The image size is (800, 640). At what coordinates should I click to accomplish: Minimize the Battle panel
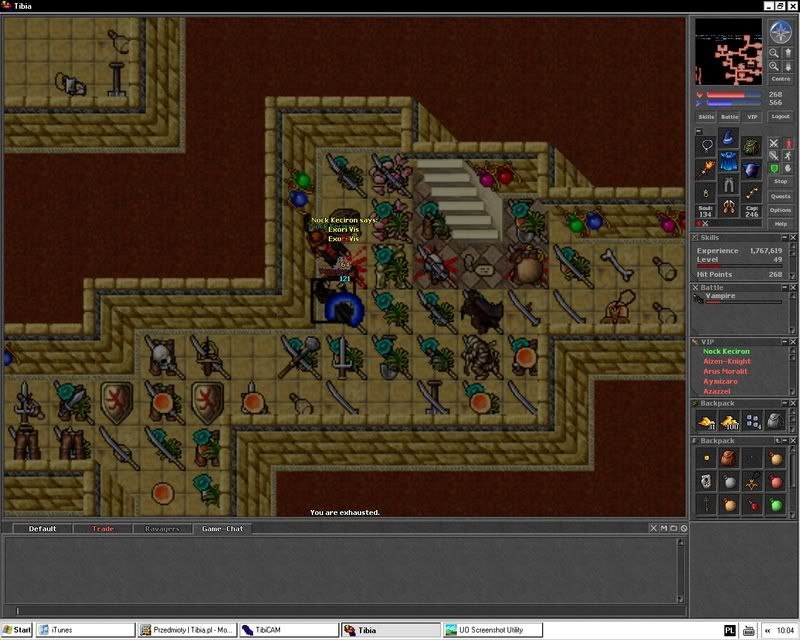point(784,288)
